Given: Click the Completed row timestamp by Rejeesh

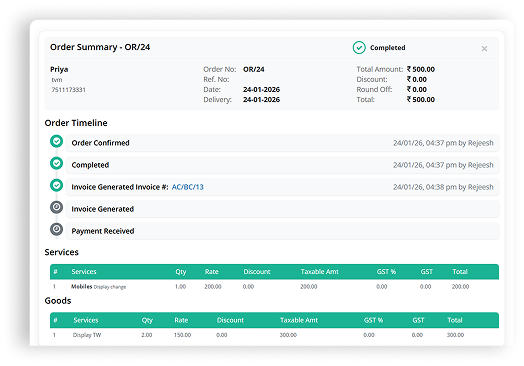Looking at the screenshot, I should coord(443,165).
